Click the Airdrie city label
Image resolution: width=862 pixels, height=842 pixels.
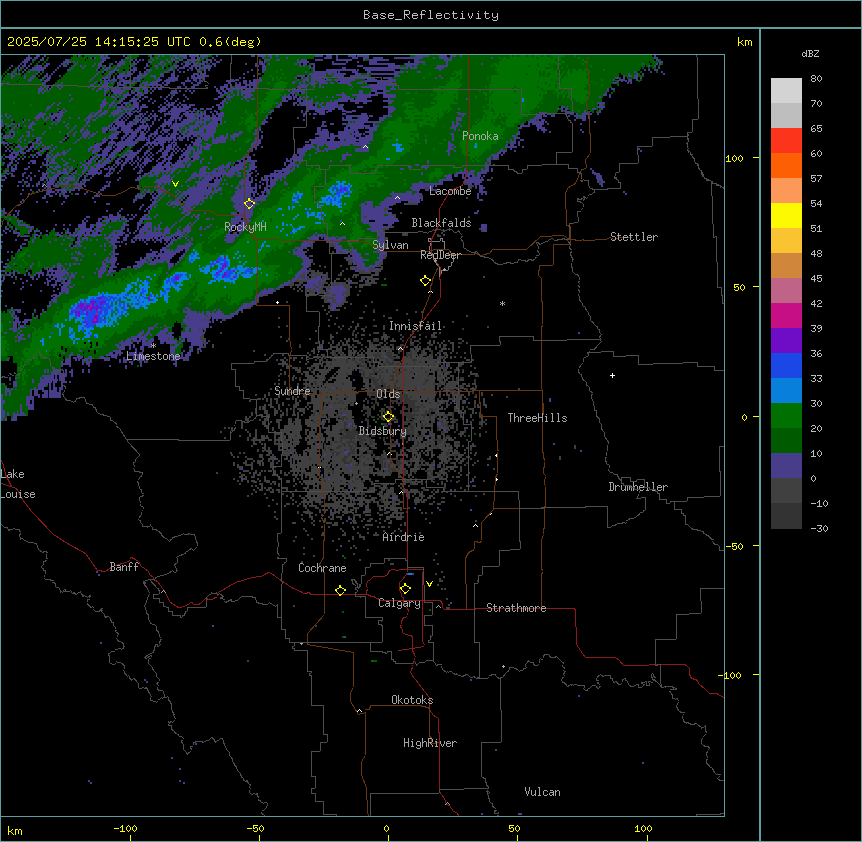[x=403, y=537]
